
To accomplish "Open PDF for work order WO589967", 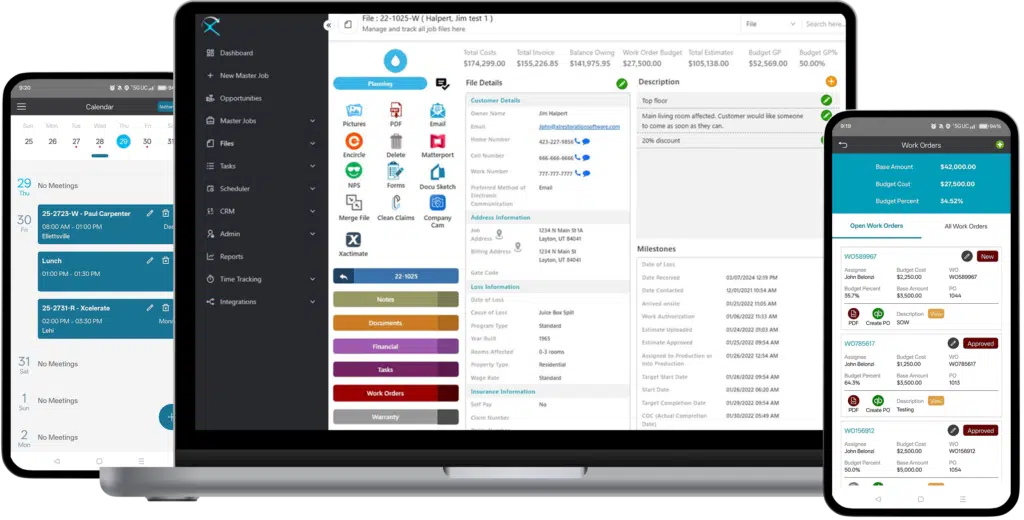I will pyautogui.click(x=854, y=316).
